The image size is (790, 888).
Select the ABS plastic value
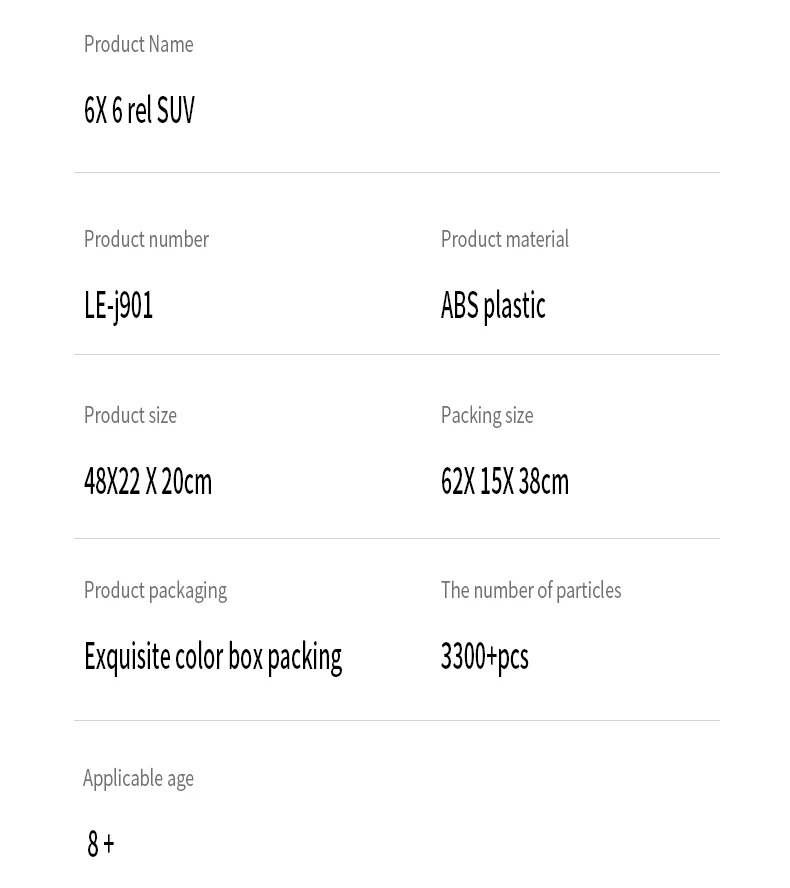pyautogui.click(x=493, y=306)
